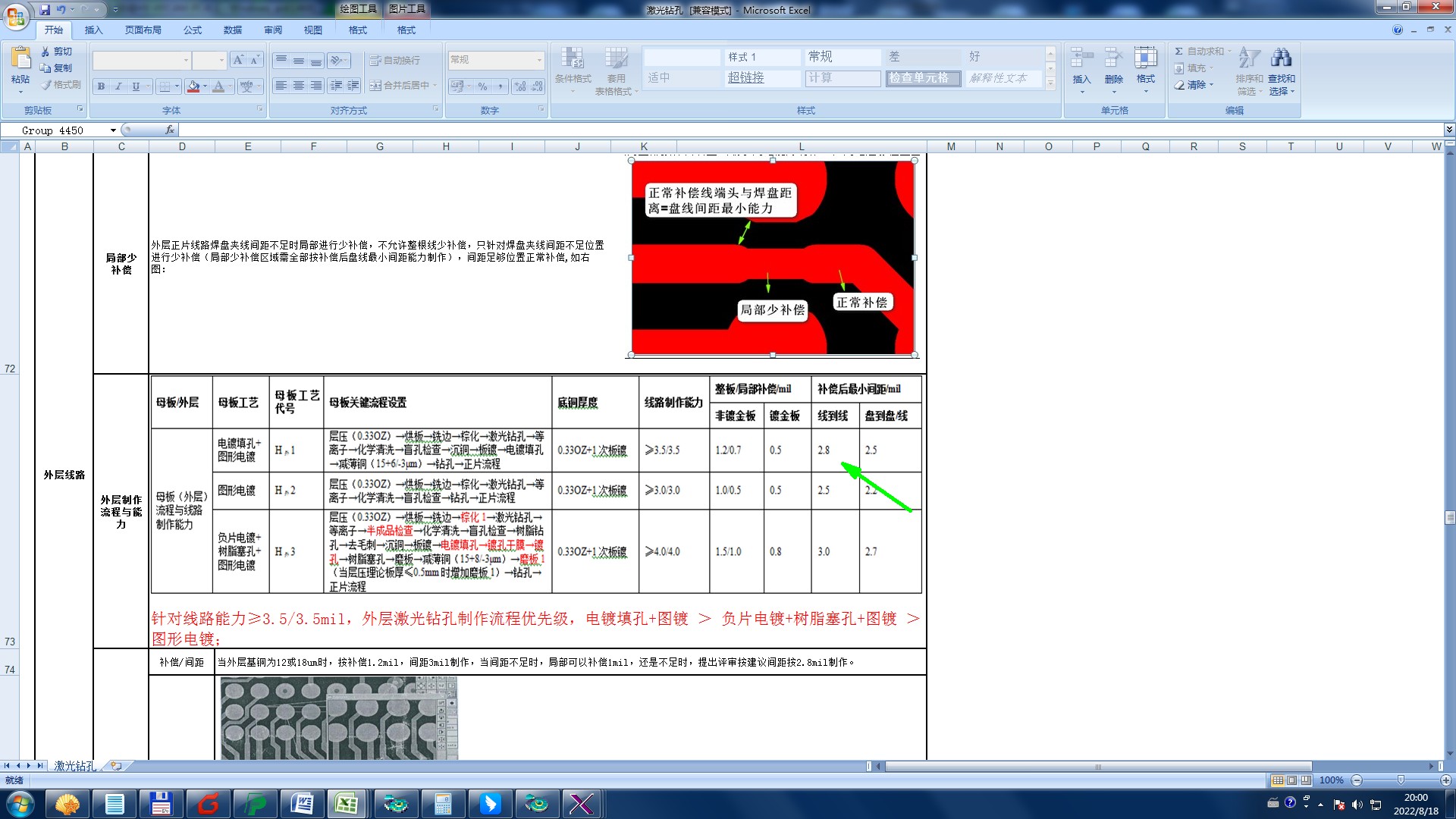Switch to Page Layout view in status bar

tap(1291, 780)
